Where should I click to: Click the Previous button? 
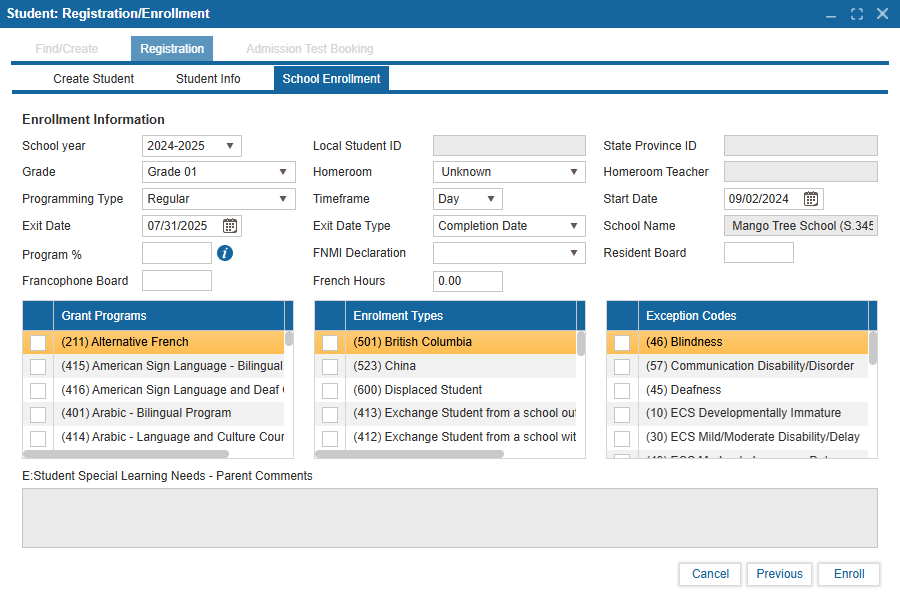coord(779,574)
